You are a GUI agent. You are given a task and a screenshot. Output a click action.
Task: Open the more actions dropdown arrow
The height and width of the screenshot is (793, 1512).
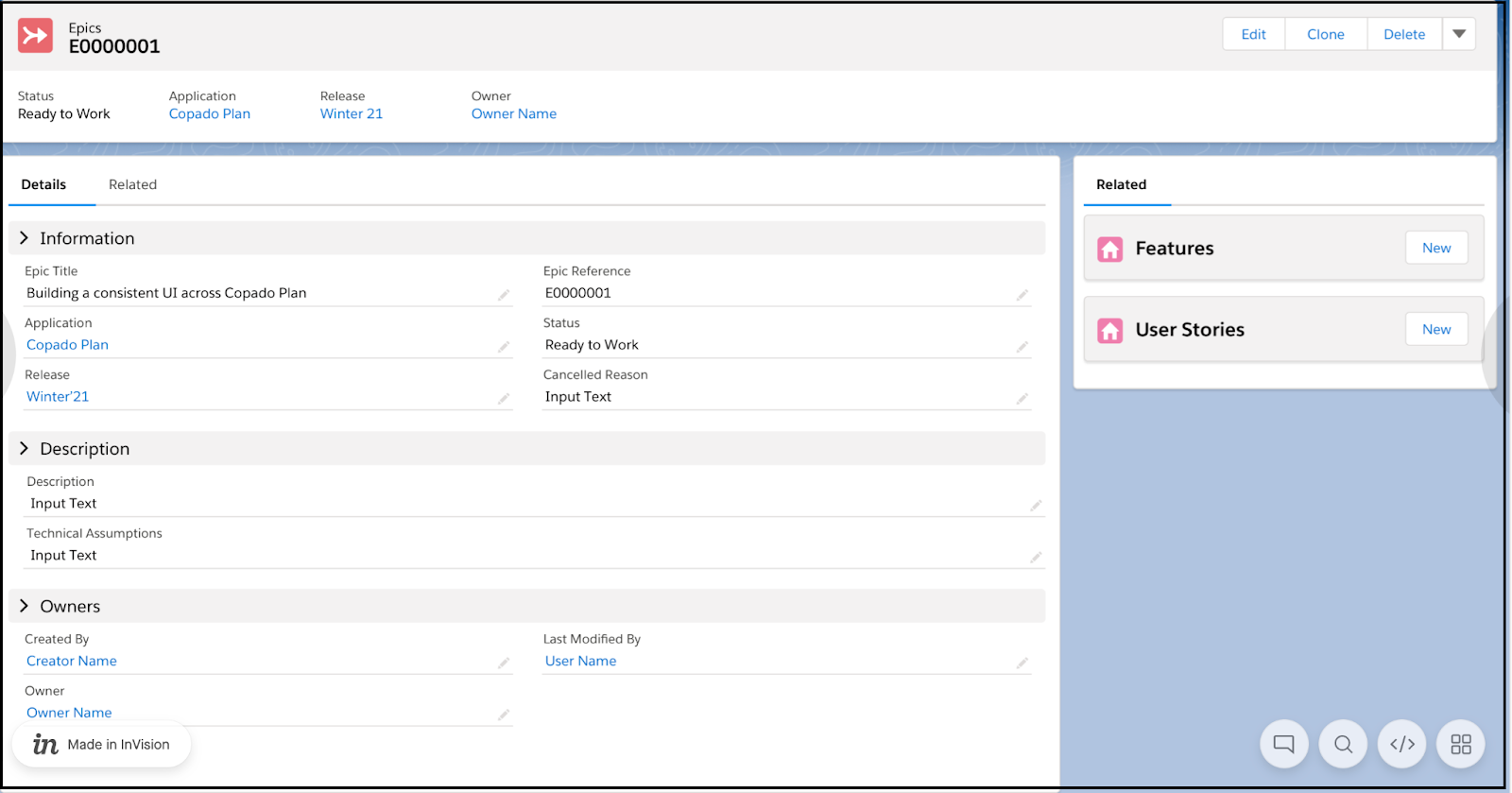pyautogui.click(x=1459, y=34)
